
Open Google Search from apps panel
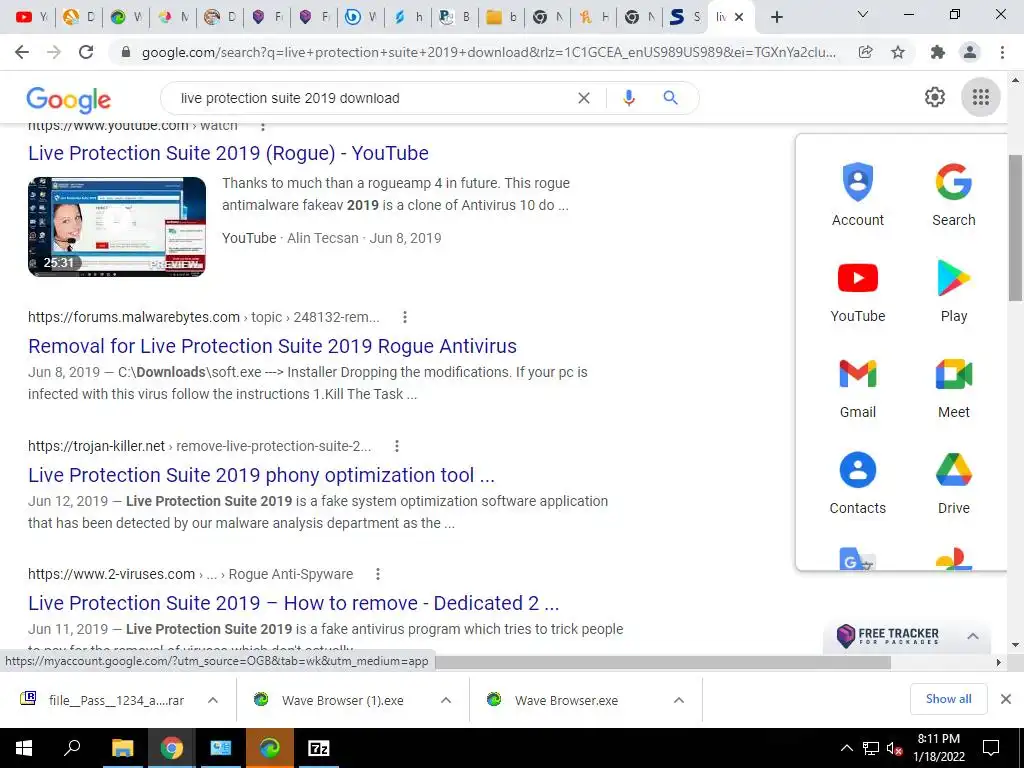tap(953, 195)
